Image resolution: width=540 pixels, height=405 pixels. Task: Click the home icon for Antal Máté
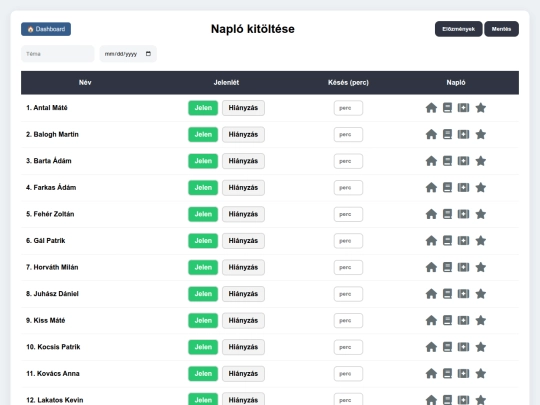(x=431, y=108)
